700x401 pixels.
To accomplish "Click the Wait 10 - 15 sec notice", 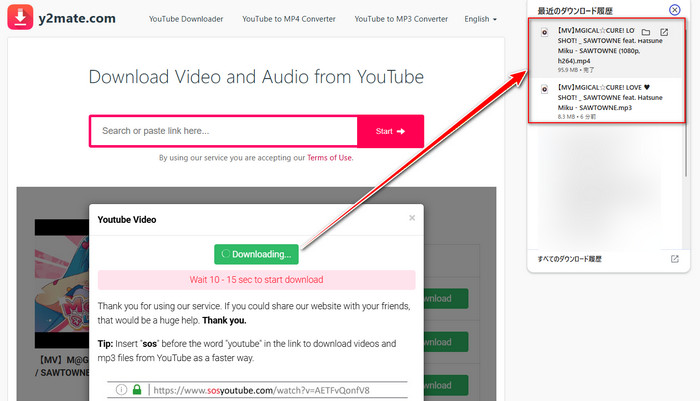I will [256, 280].
